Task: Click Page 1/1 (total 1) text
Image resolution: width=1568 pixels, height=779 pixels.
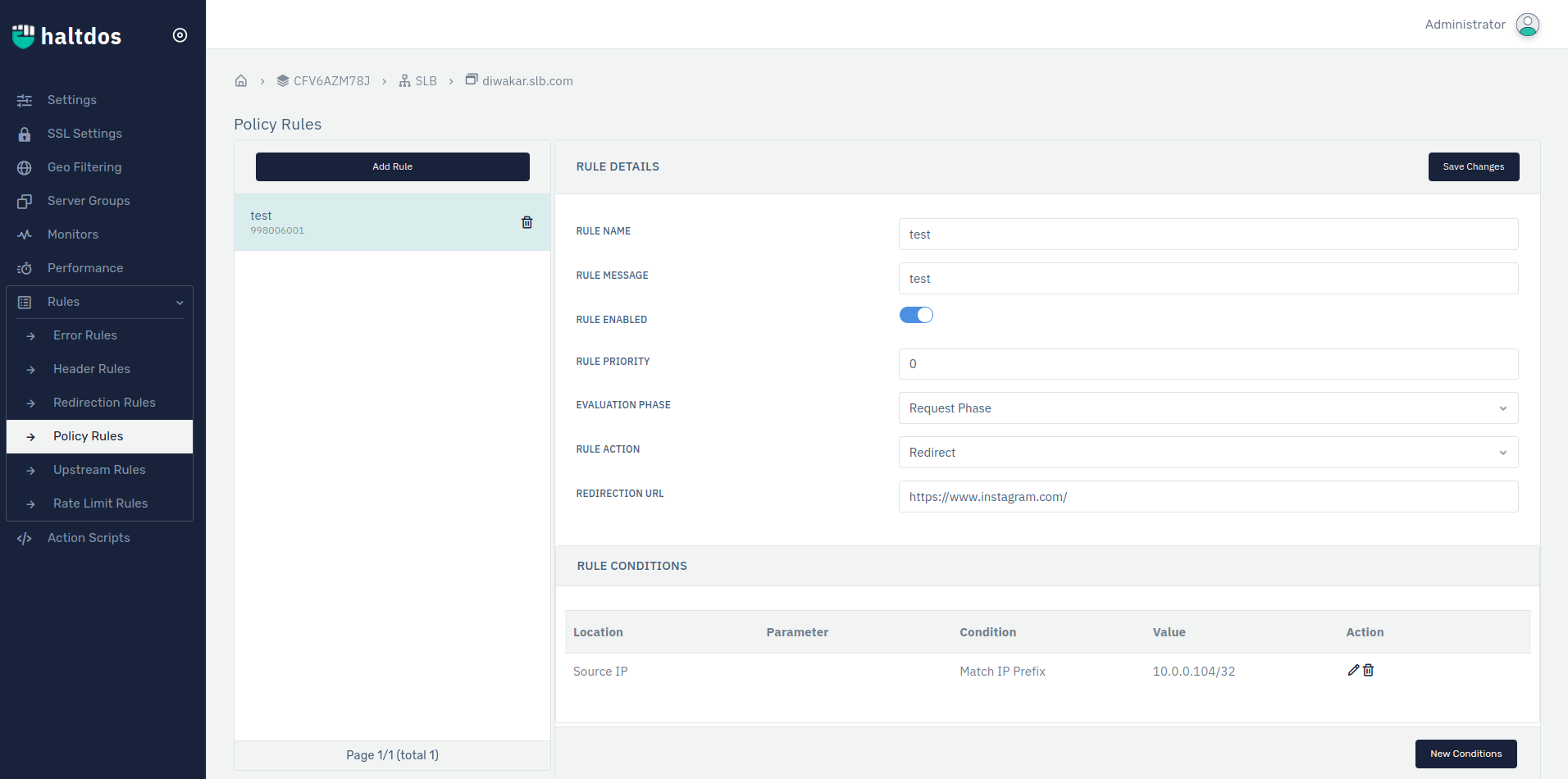Action: (392, 755)
